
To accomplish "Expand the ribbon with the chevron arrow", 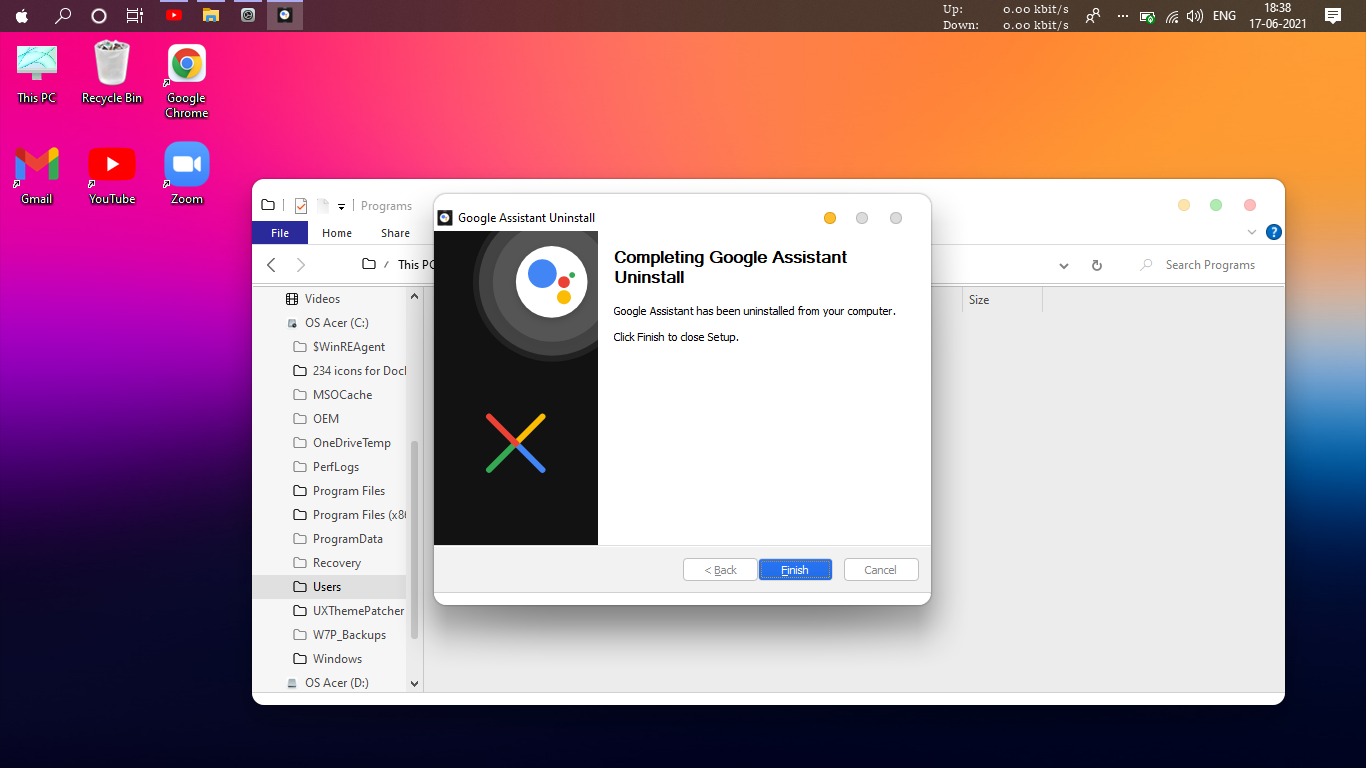I will (1251, 231).
